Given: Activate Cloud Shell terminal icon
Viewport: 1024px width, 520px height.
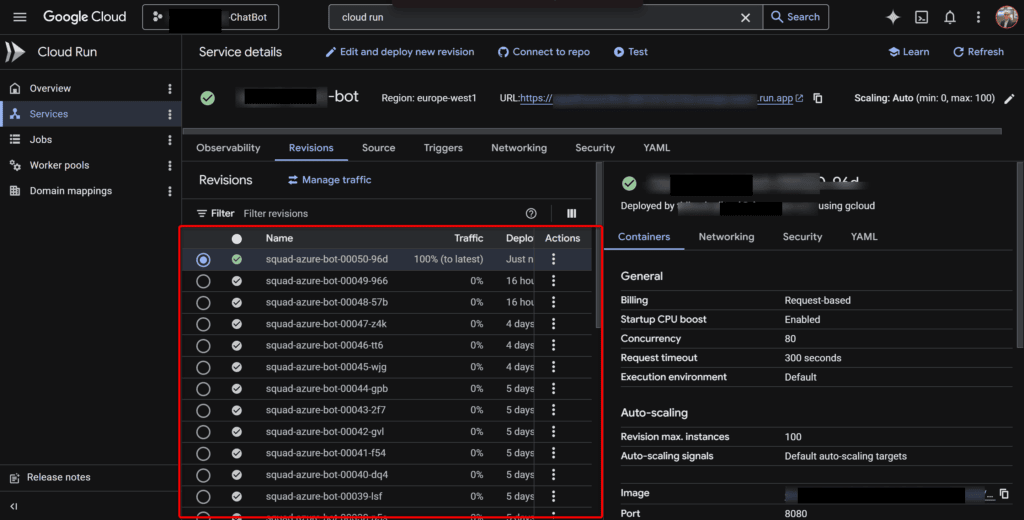Looking at the screenshot, I should (x=921, y=17).
